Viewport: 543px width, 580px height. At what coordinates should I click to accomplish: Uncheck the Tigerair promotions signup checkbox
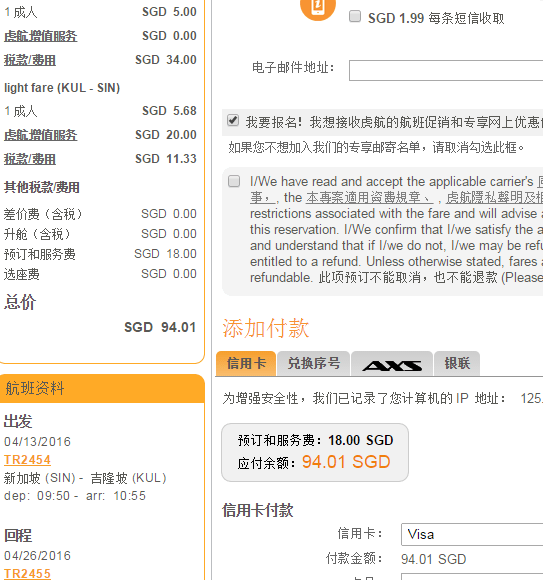coord(233,121)
